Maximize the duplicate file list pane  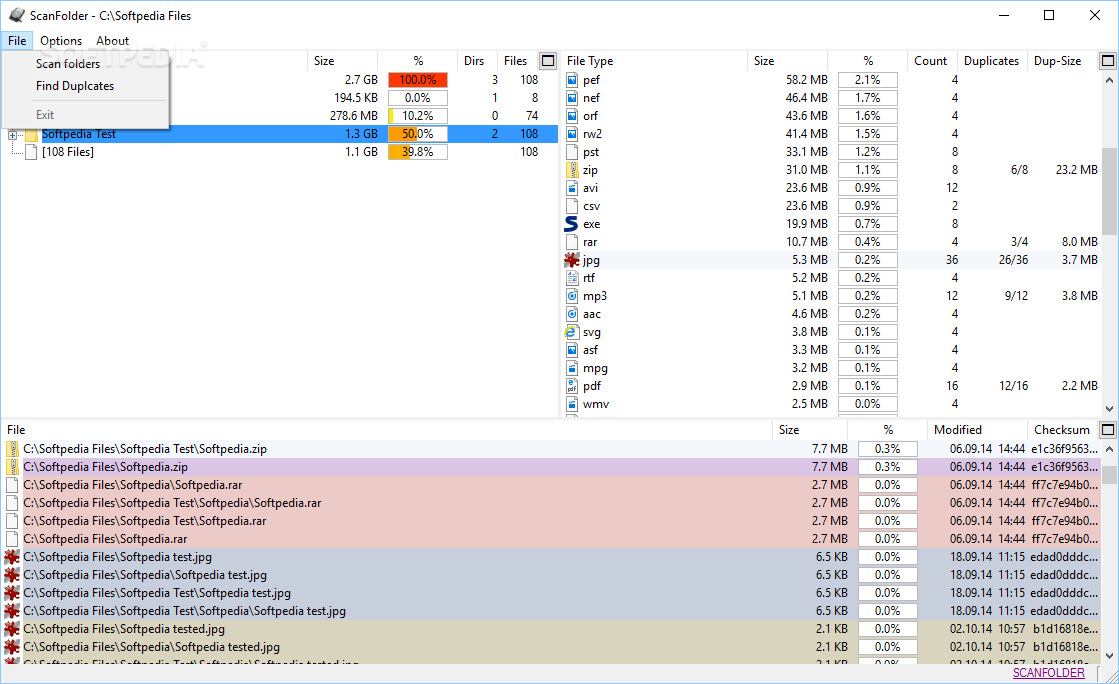point(1108,430)
